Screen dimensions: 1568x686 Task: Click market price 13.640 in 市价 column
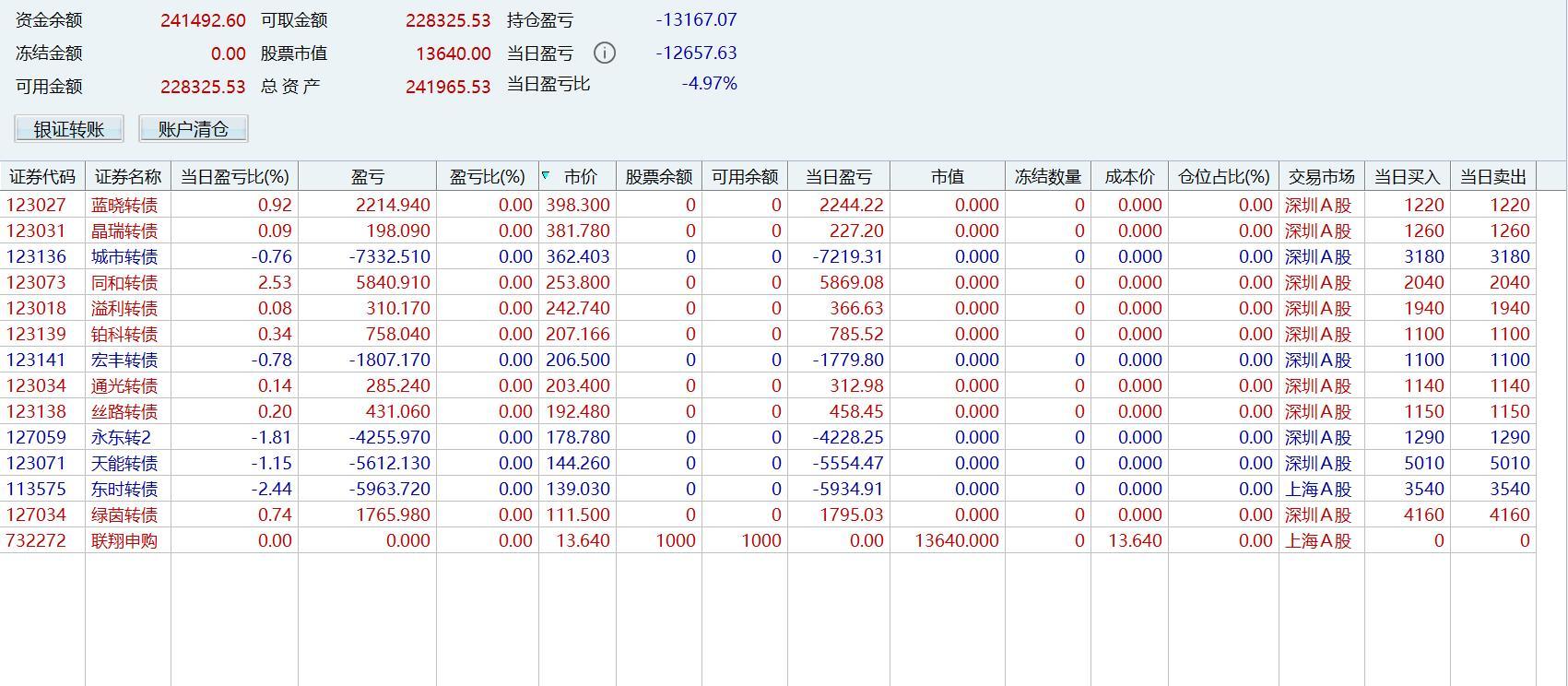[583, 540]
